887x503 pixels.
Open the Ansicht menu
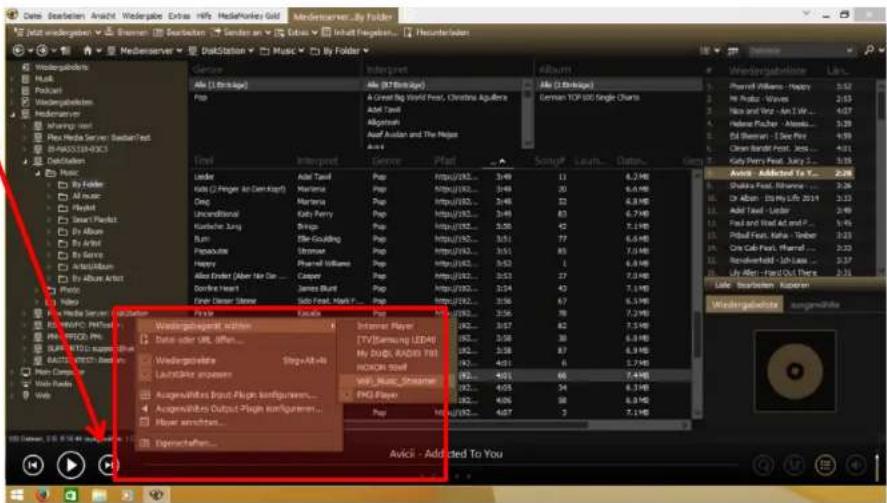(104, 16)
